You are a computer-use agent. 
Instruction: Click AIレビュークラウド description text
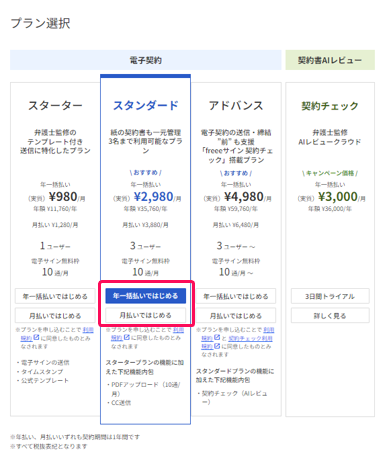(330, 142)
